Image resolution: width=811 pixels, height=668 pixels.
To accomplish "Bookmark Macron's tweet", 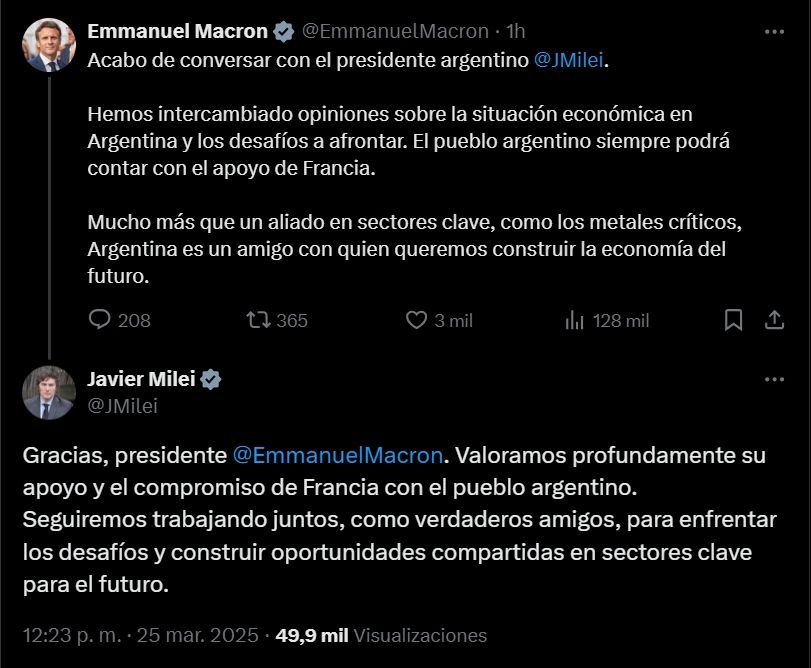I will 733,320.
